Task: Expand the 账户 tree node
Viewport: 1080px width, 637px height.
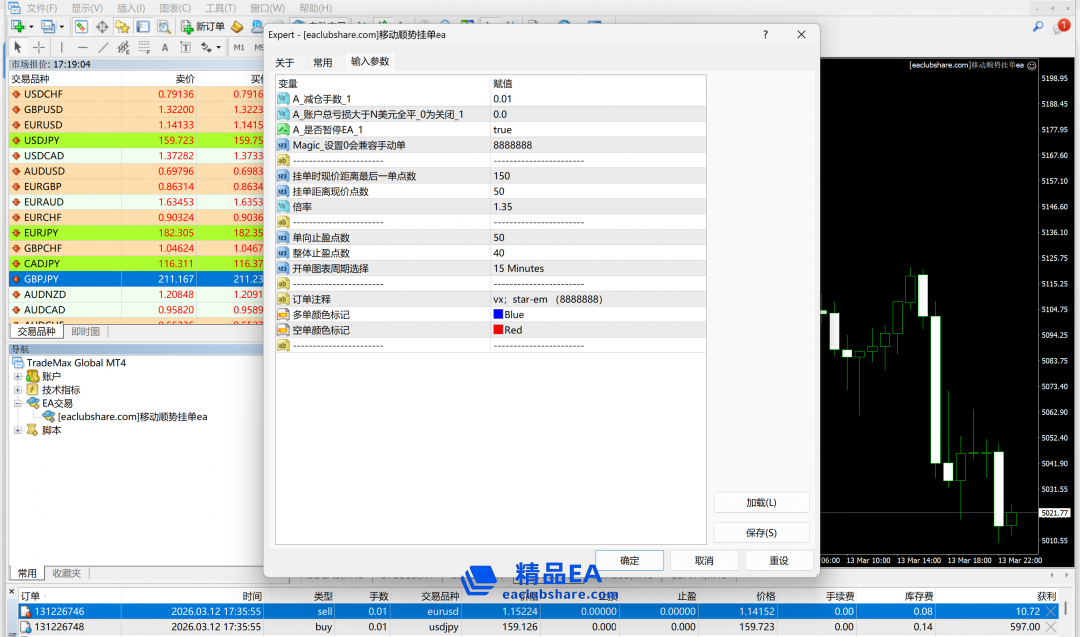Action: coord(17,376)
